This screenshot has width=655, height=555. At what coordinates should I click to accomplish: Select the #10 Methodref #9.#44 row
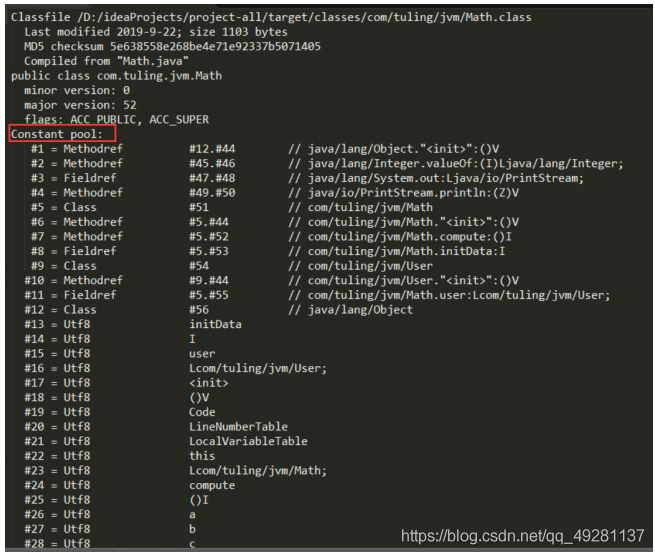click(x=272, y=280)
